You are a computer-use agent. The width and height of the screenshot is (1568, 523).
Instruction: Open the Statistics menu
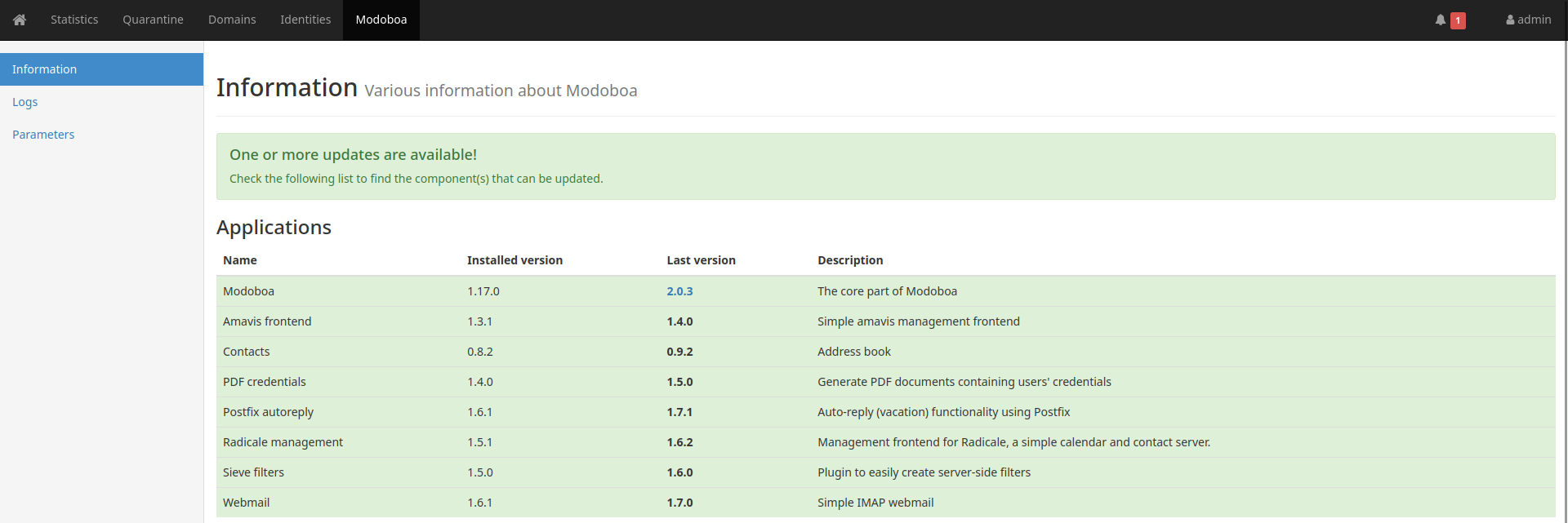[x=74, y=20]
